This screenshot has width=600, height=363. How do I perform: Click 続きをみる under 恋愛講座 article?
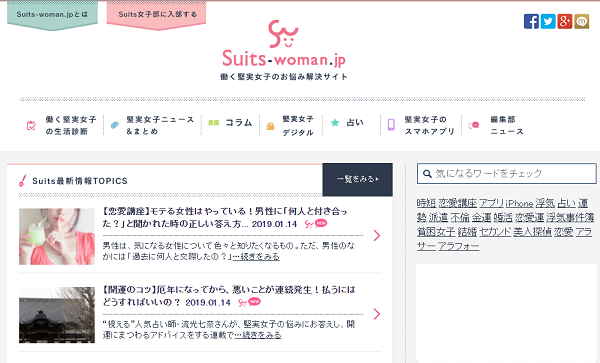tap(256, 257)
